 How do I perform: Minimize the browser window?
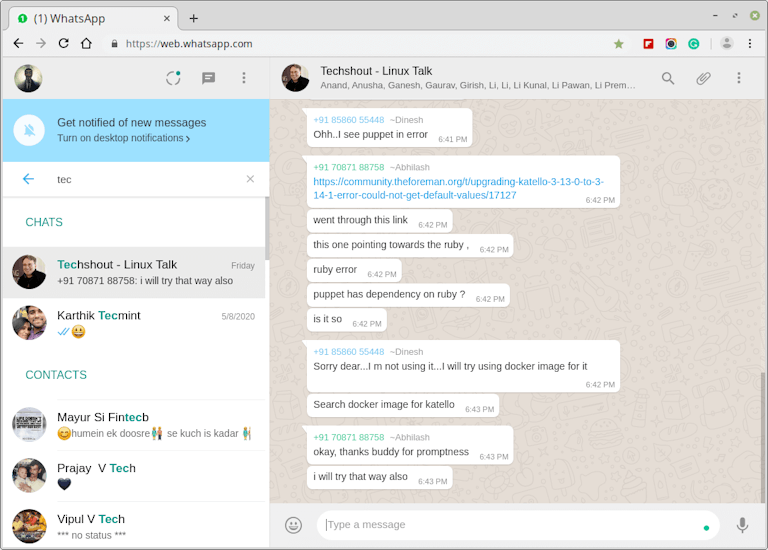[716, 16]
